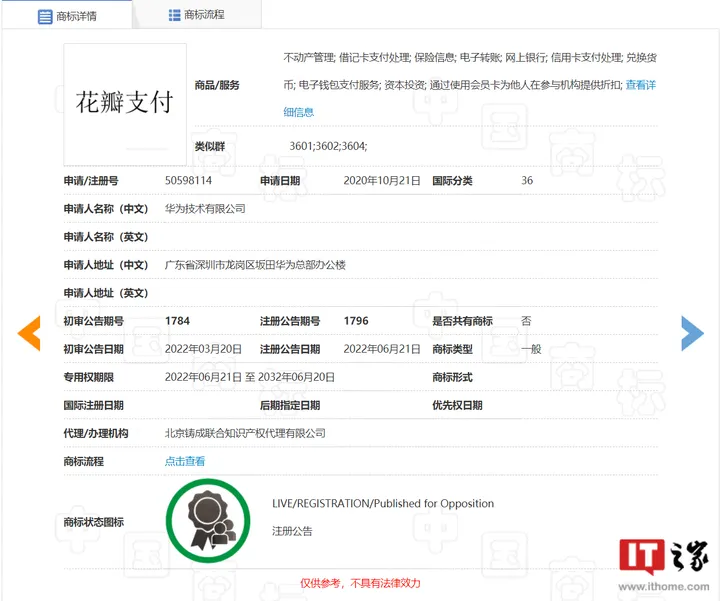Screen dimensions: 720x601
Task: Select preliminary announcement number 1784
Action: click(177, 321)
